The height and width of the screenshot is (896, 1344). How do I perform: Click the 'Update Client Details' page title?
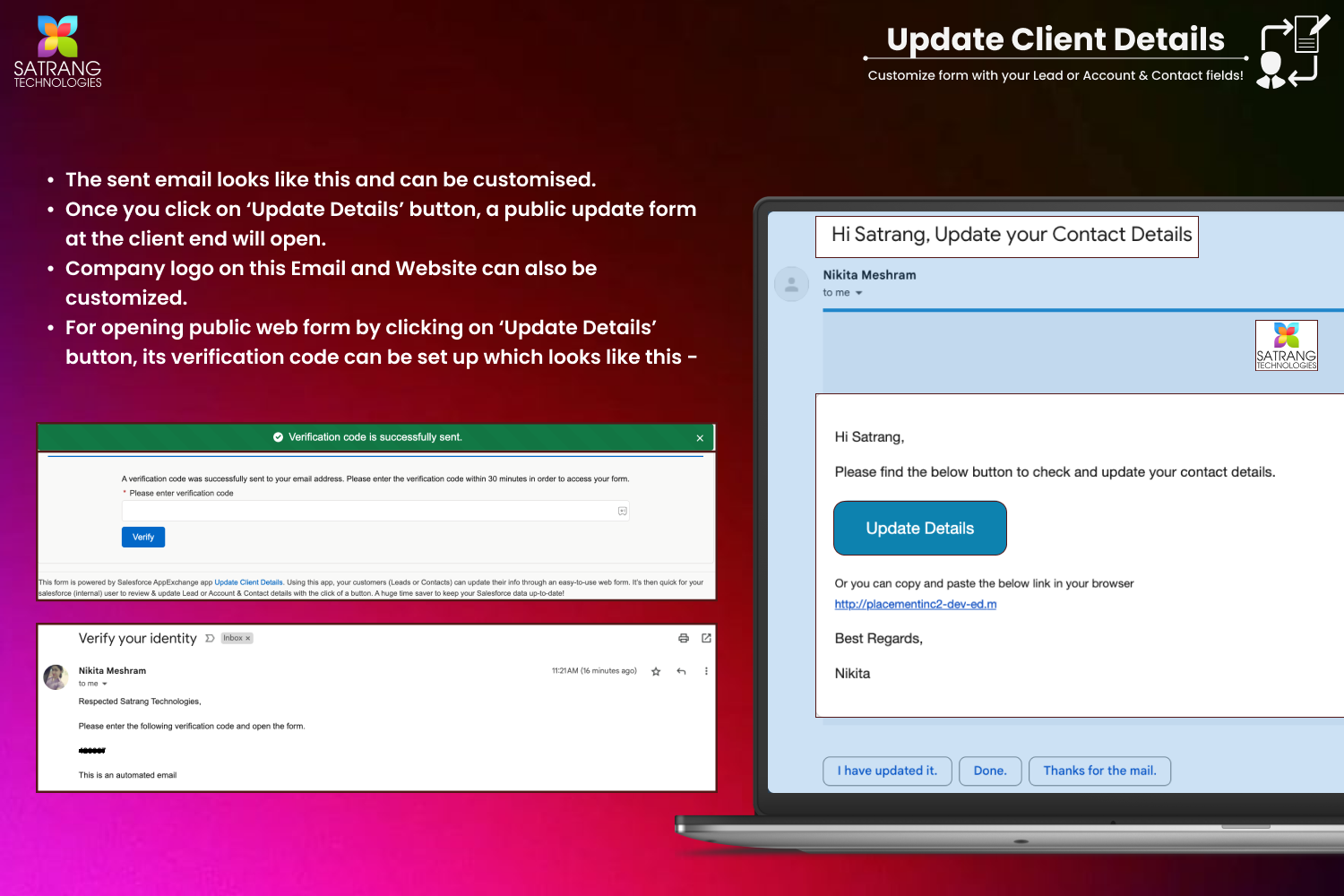pos(1055,39)
